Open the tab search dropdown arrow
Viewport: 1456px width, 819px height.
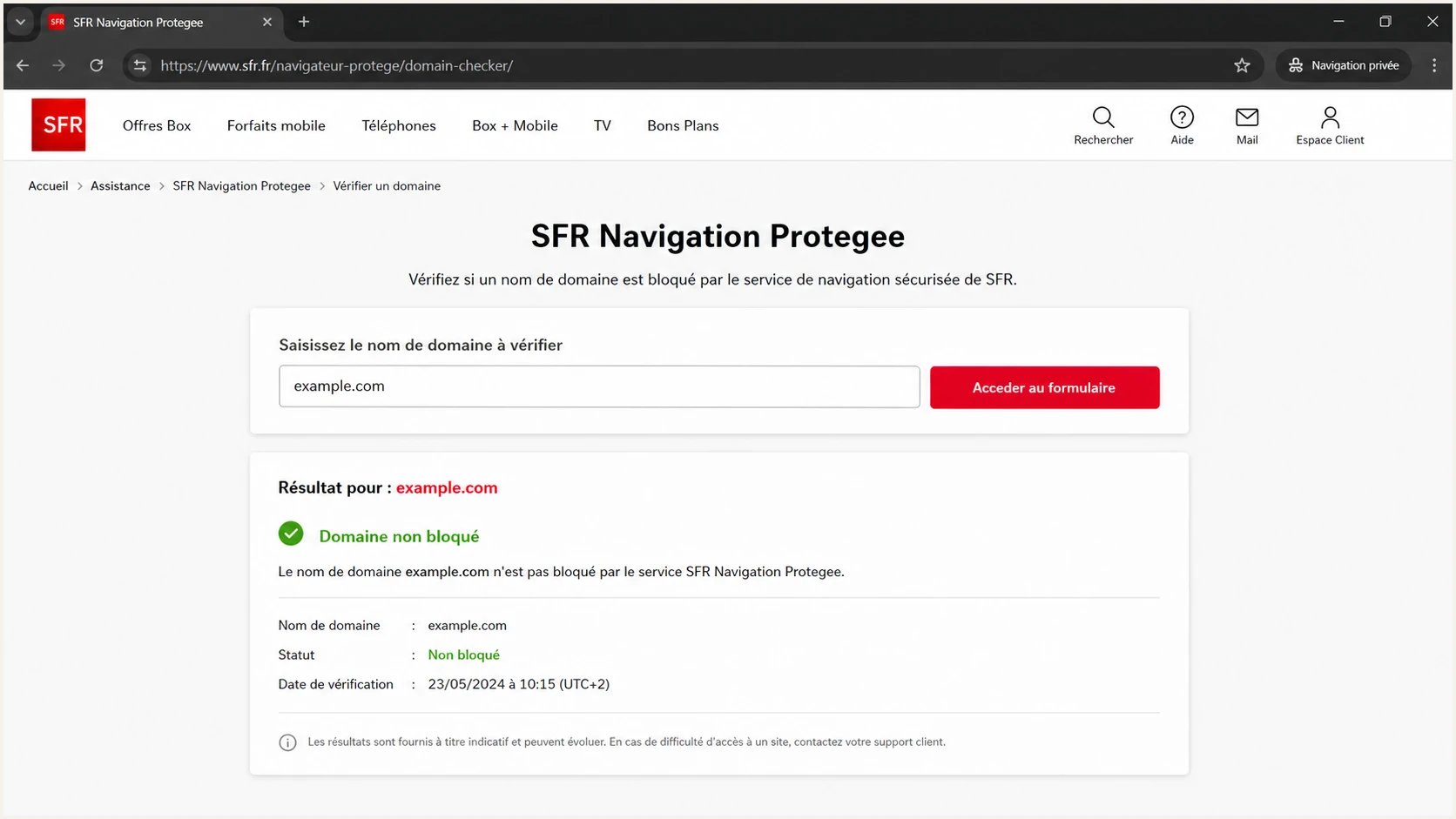20,22
